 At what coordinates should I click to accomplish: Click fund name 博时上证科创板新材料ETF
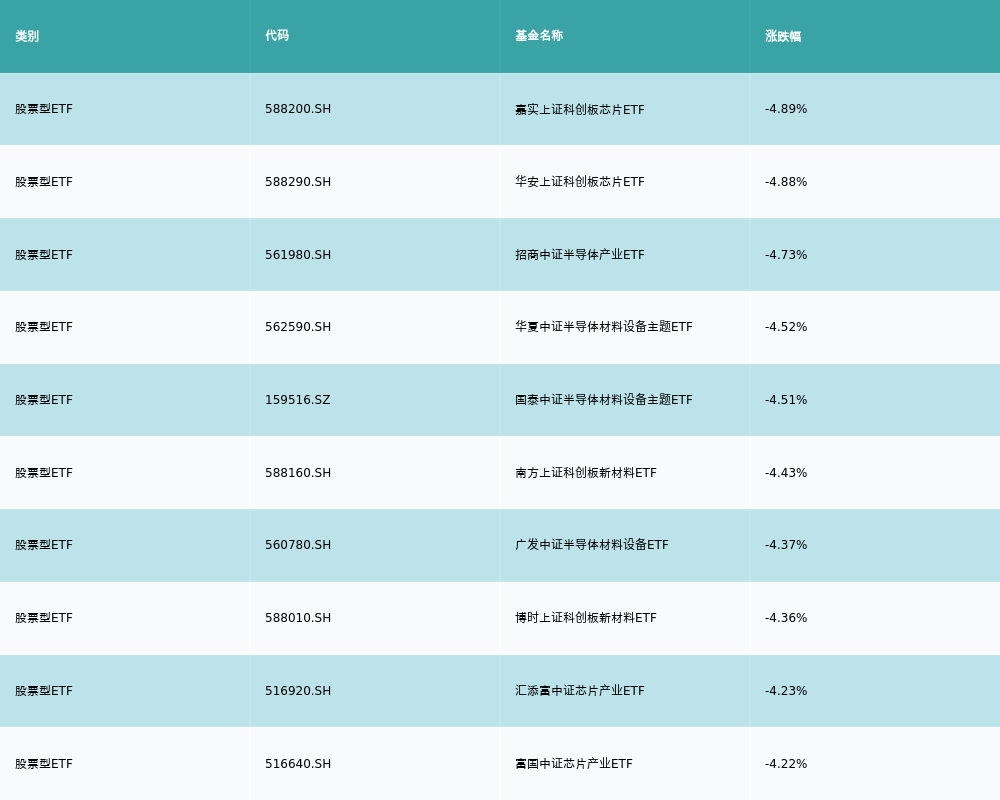click(x=585, y=618)
